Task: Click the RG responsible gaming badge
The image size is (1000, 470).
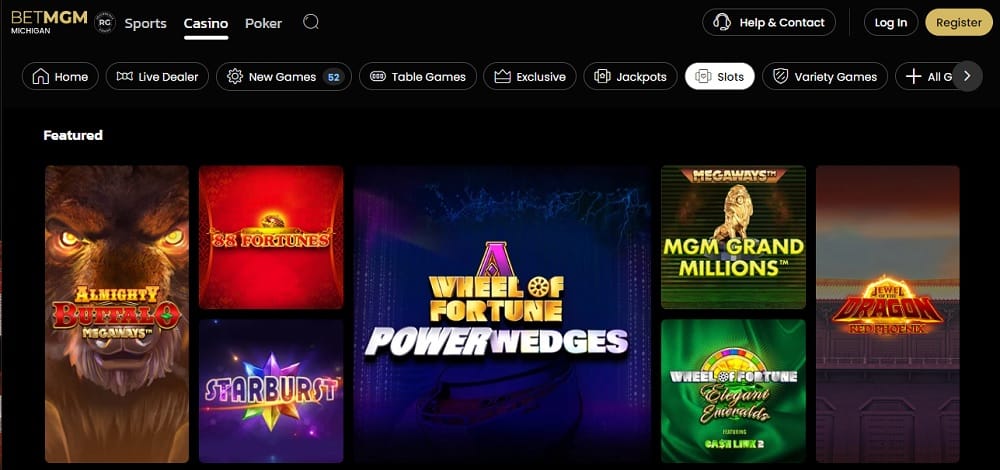Action: pyautogui.click(x=105, y=22)
